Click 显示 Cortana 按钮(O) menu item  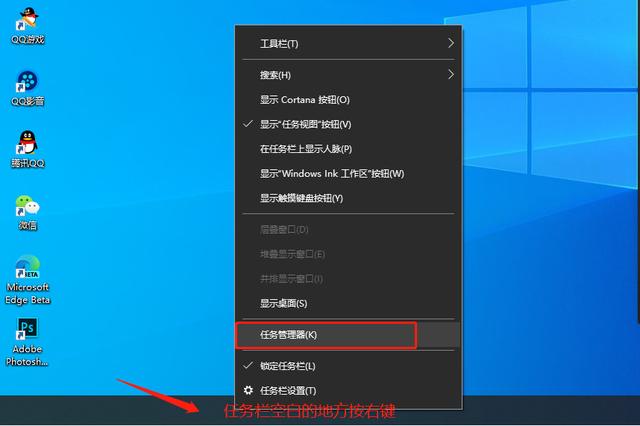(348, 100)
